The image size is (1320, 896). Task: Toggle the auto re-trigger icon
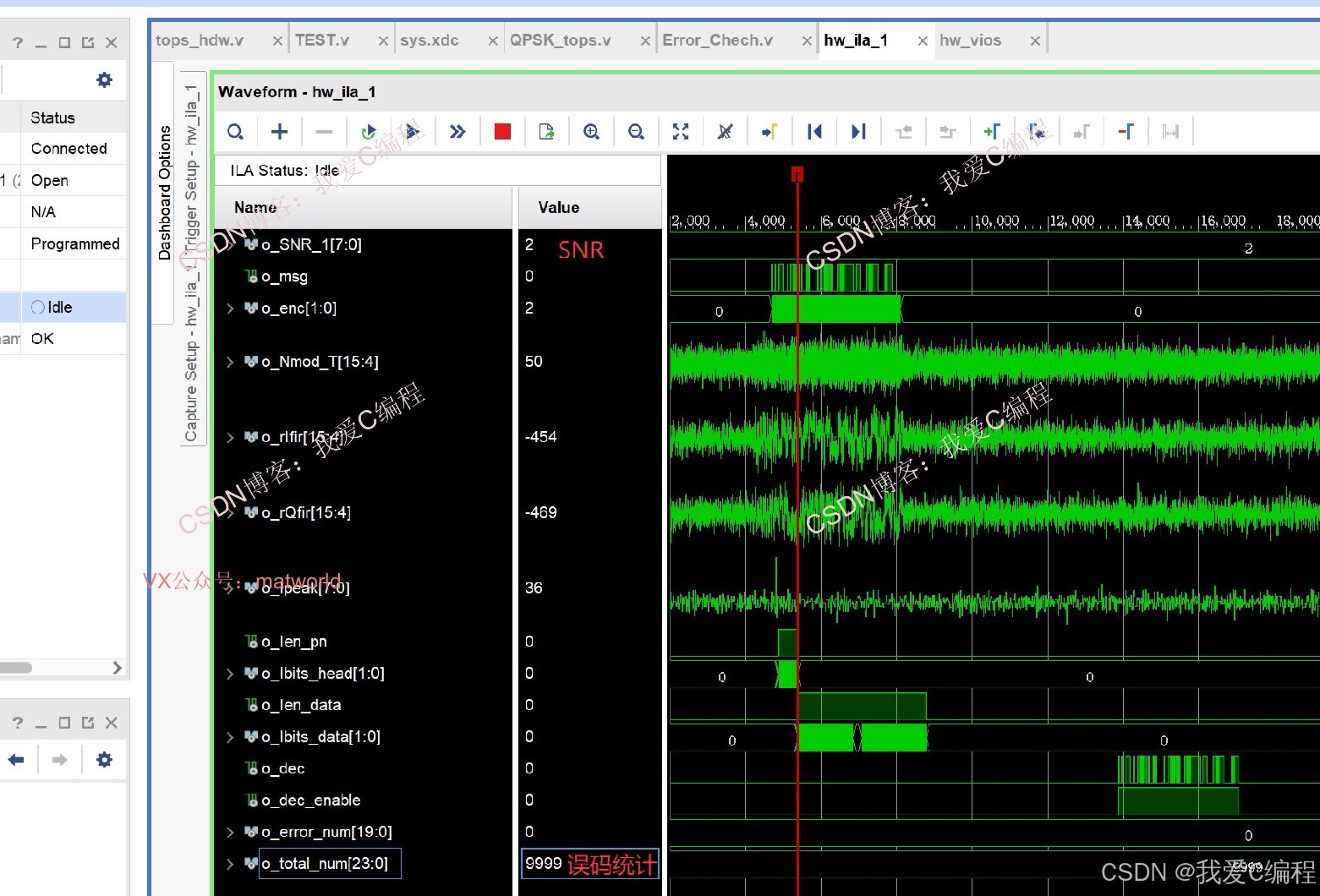coord(368,132)
